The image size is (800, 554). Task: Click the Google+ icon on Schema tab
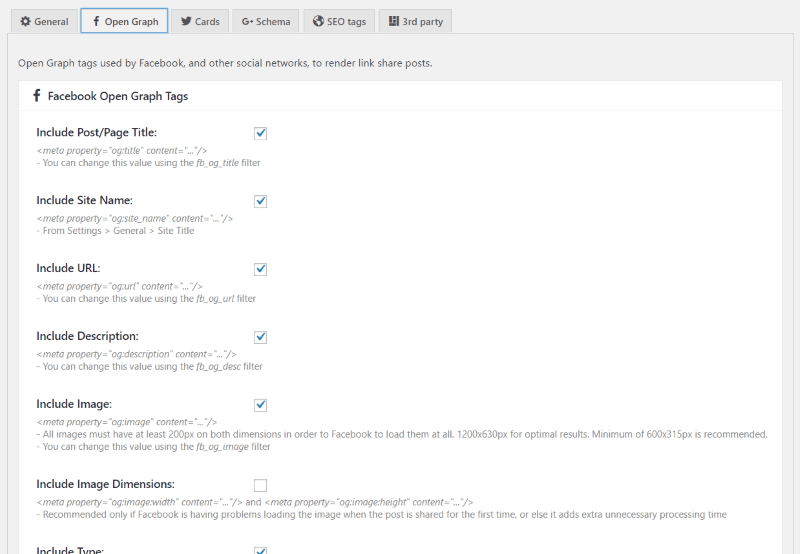[247, 21]
